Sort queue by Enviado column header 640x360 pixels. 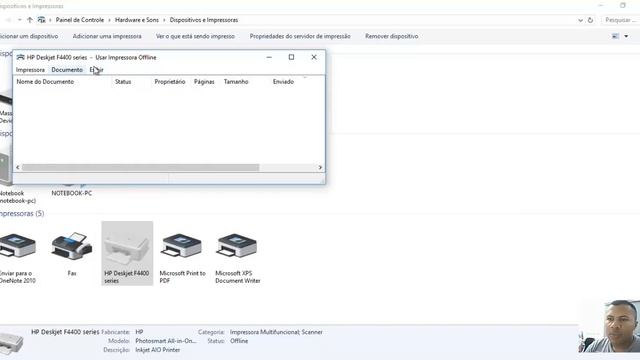pyautogui.click(x=283, y=82)
